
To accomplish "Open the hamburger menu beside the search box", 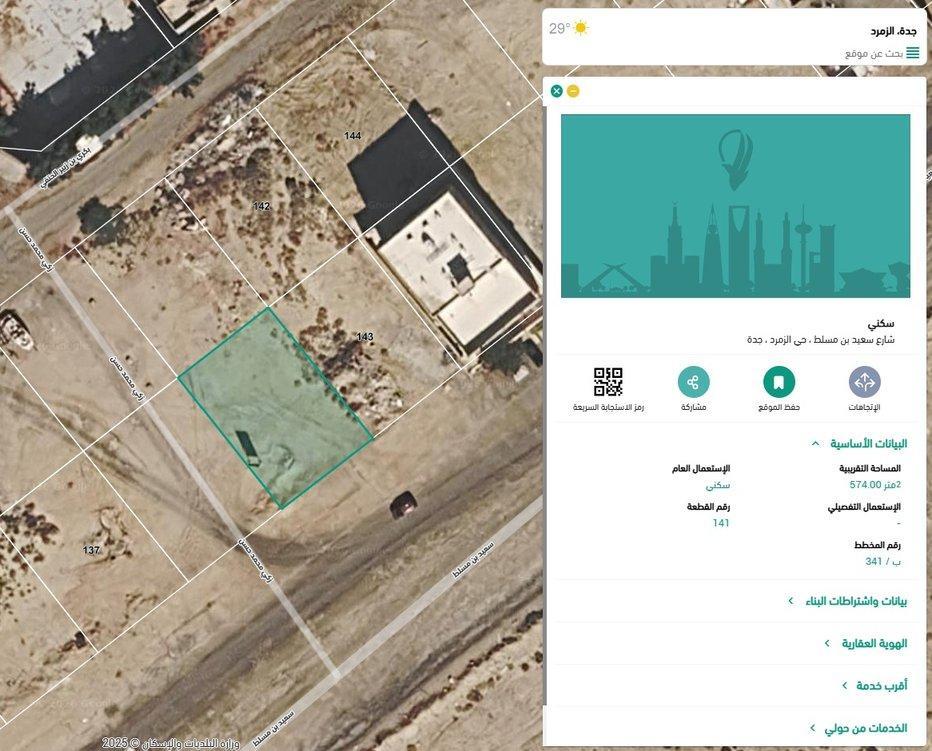I will 912,53.
